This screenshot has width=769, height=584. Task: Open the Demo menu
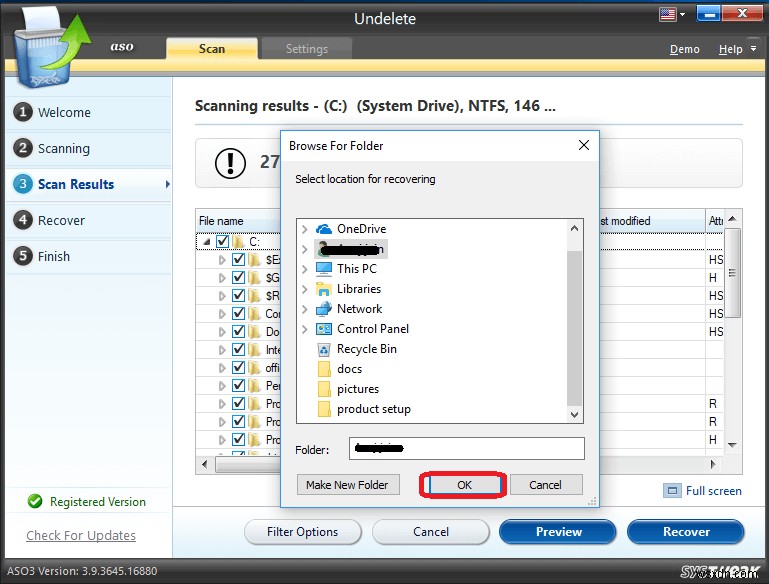(x=685, y=49)
